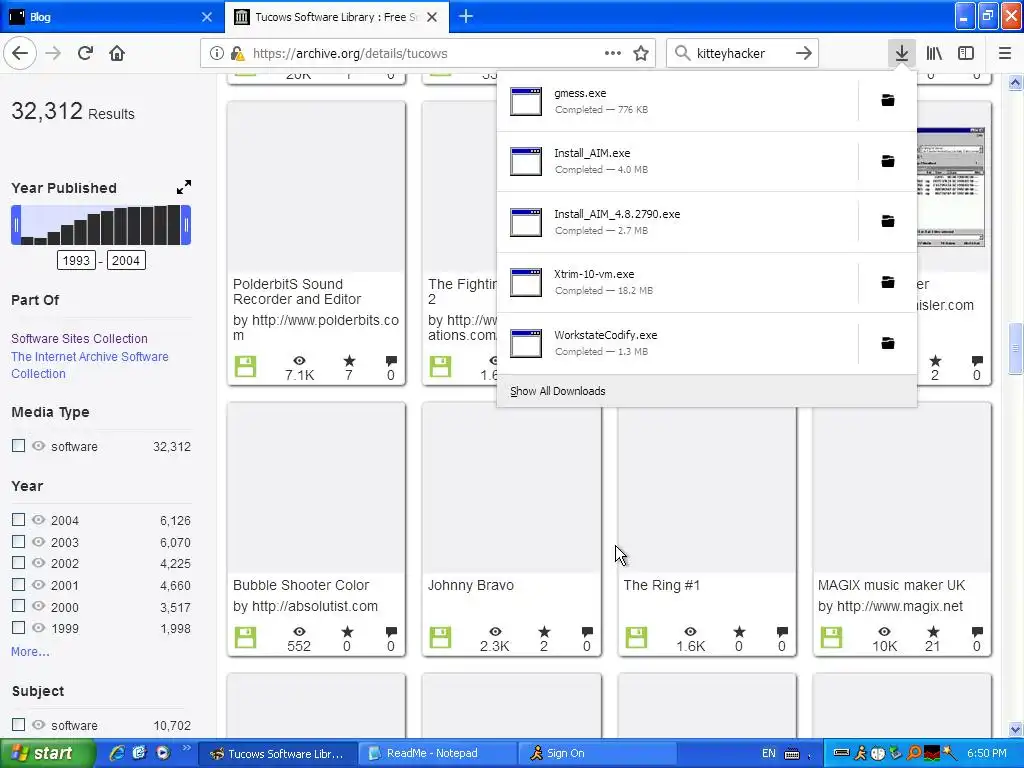Close the Blog tab
Viewport: 1024px width, 768px height.
[x=206, y=17]
